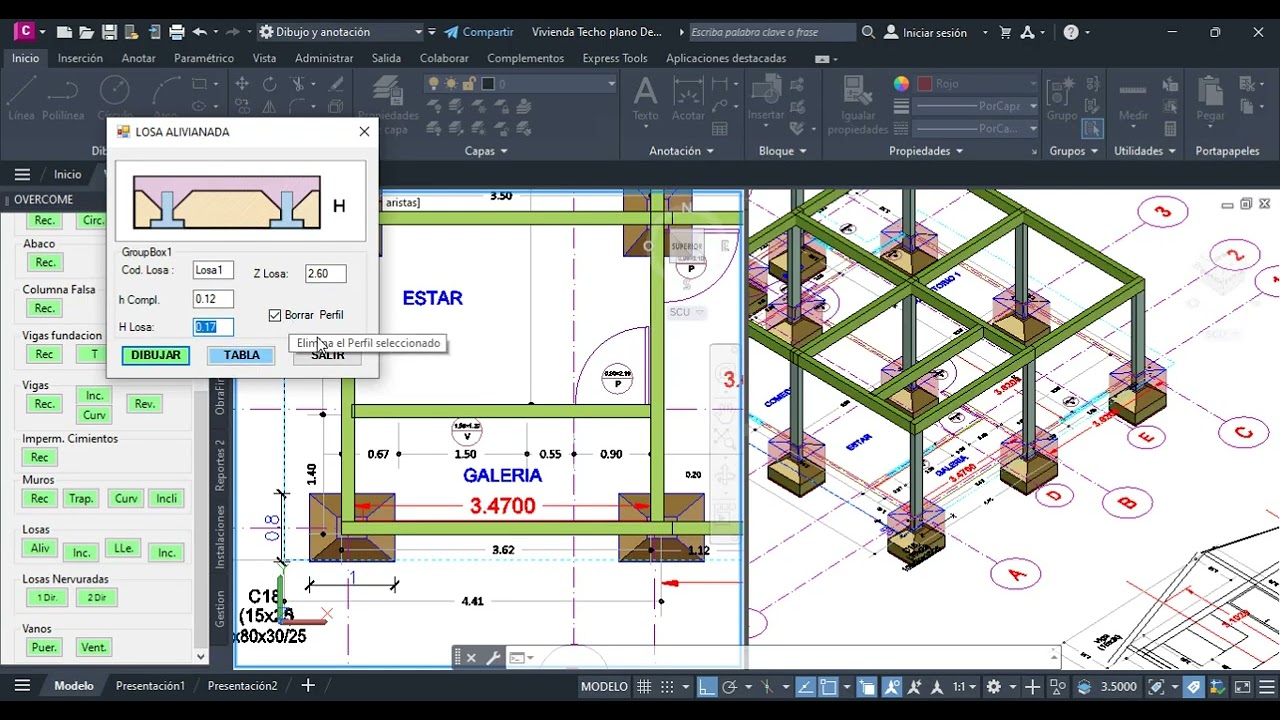Click the help question mark icon
Viewport: 1280px width, 720px height.
[x=1071, y=32]
